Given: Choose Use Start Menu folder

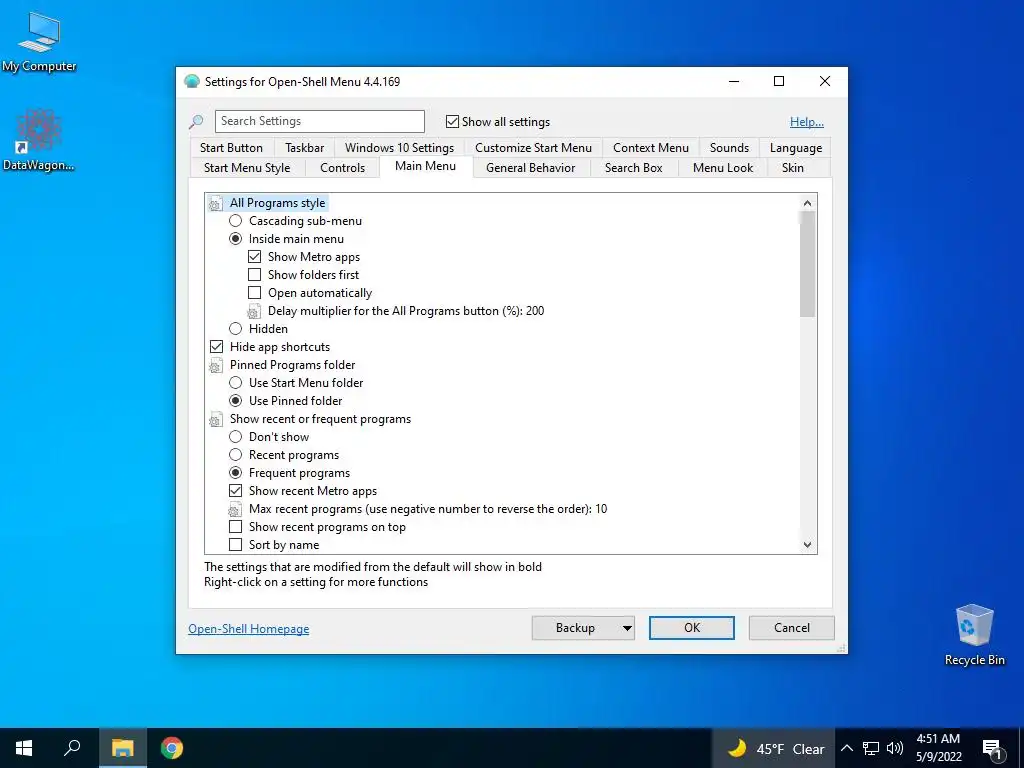Looking at the screenshot, I should point(236,383).
